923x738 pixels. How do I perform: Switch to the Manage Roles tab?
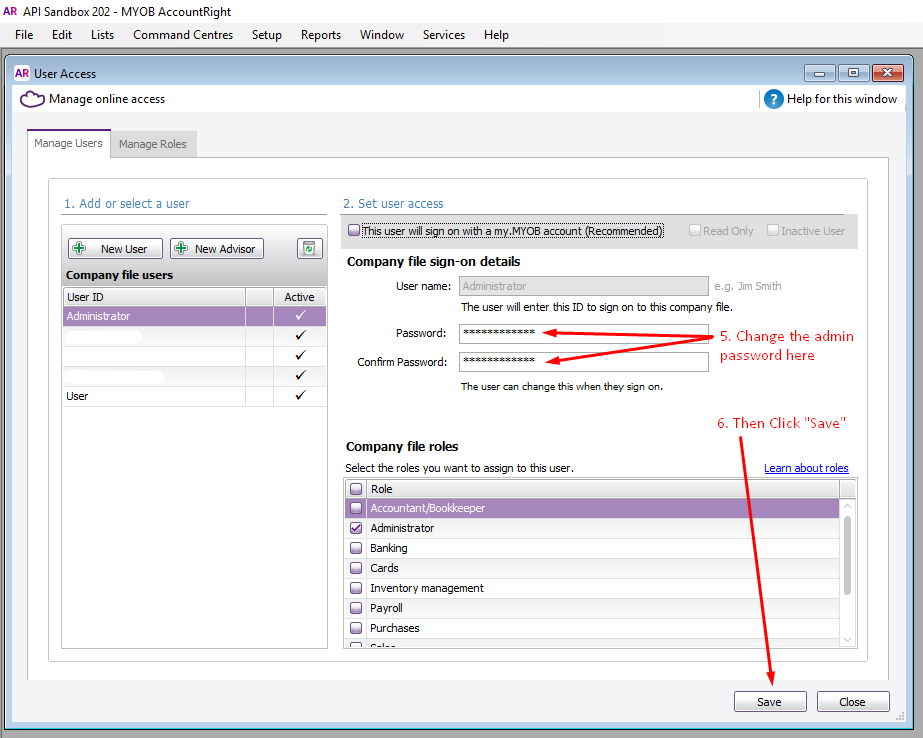tap(152, 144)
